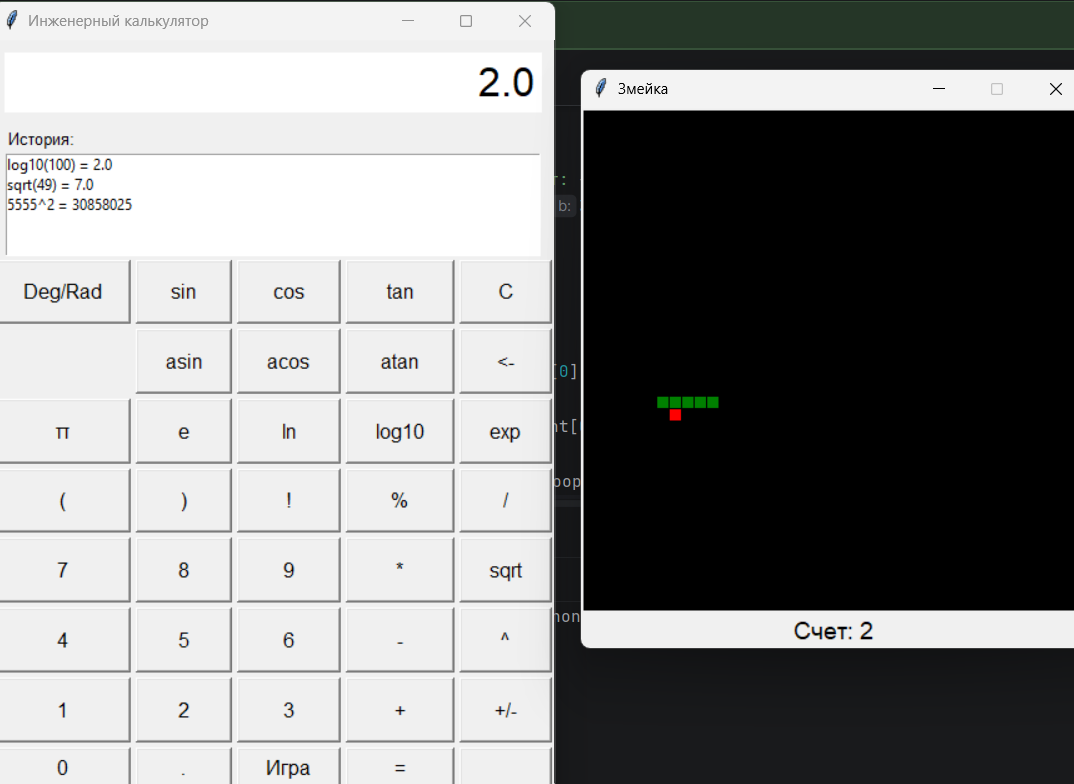Select history entry 5555^2 = 30858025
The image size is (1074, 784).
[69, 205]
